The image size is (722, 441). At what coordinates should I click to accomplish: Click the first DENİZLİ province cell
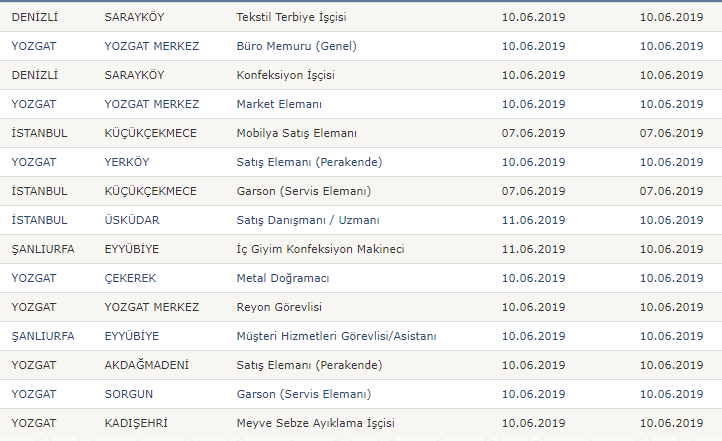tap(35, 17)
